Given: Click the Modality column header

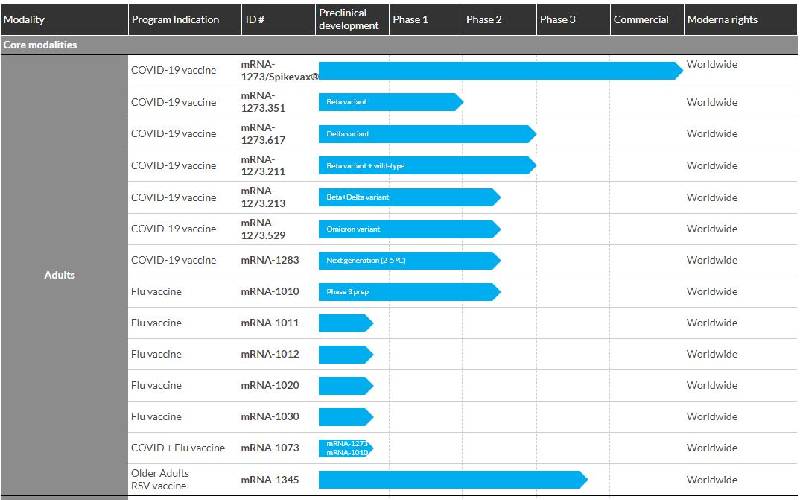Looking at the screenshot, I should coord(24,20).
